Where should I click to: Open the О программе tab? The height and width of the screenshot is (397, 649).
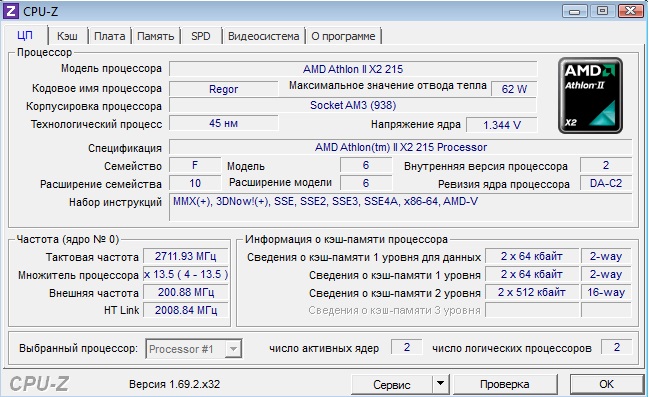click(343, 36)
